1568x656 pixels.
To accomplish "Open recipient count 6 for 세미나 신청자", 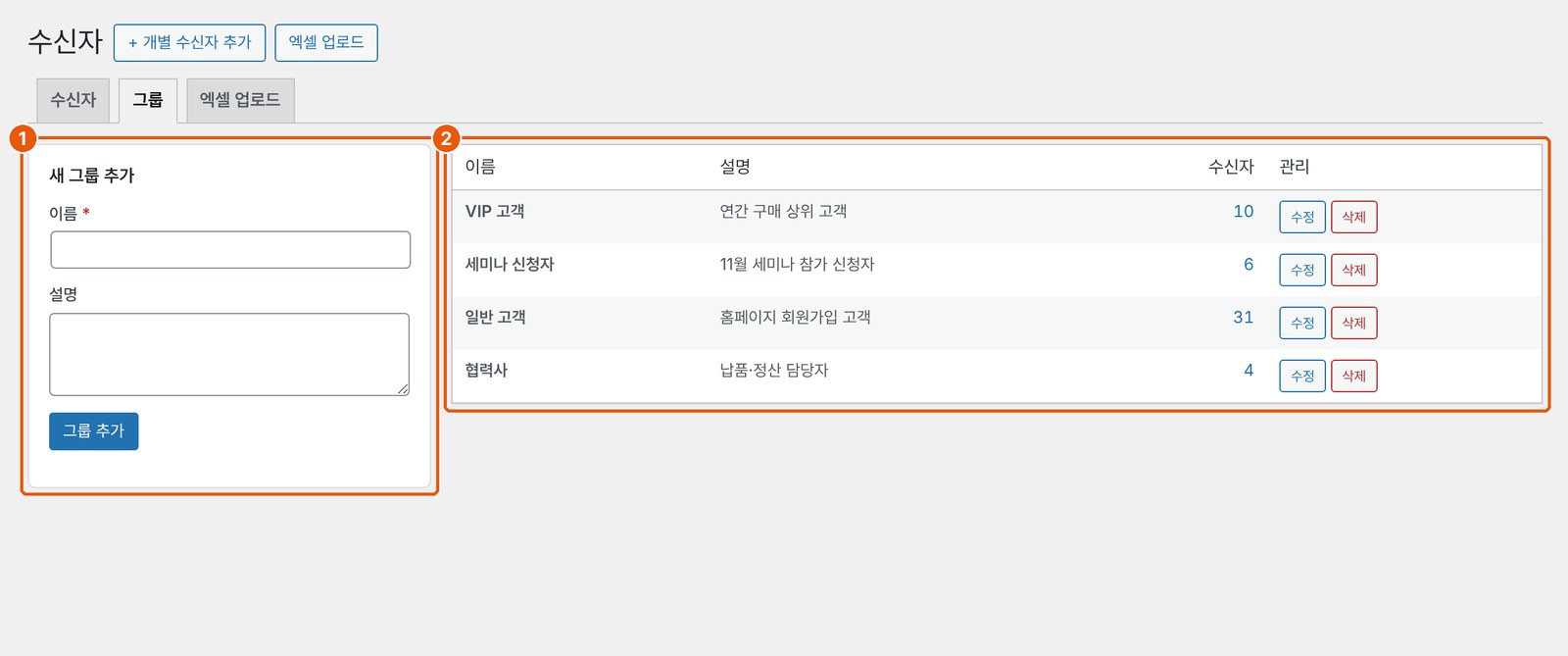I will click(x=1249, y=265).
